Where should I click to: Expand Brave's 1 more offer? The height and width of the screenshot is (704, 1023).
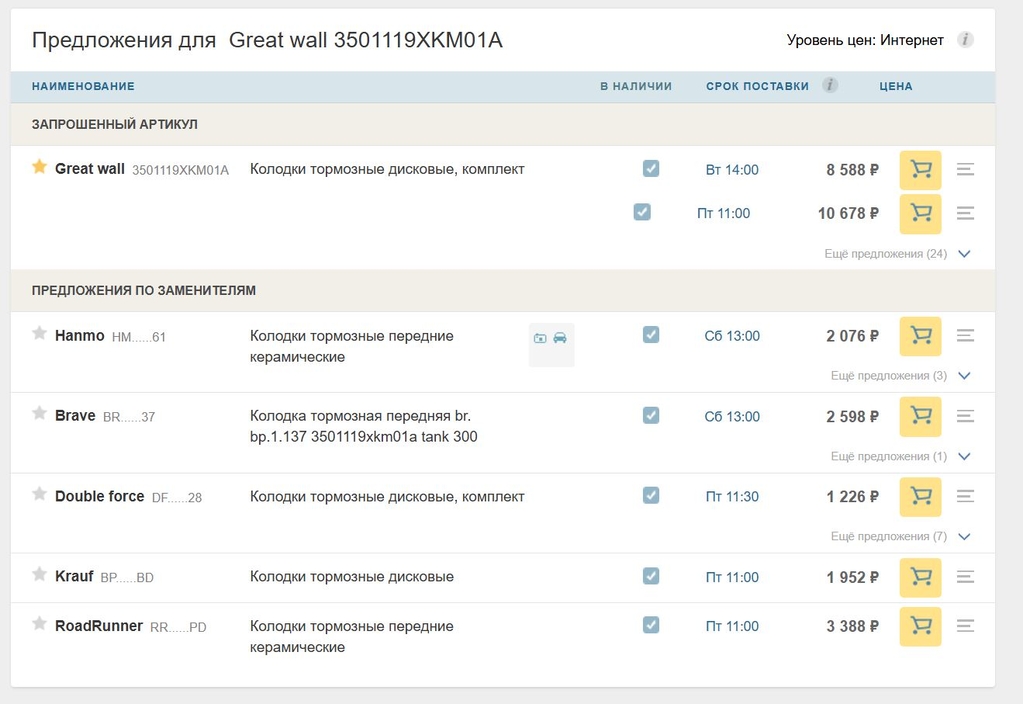tap(900, 456)
